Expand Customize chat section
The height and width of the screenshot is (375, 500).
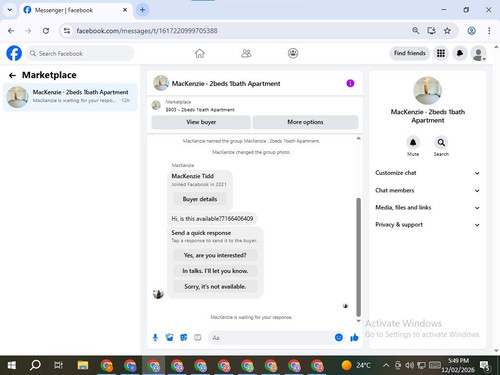click(428, 173)
